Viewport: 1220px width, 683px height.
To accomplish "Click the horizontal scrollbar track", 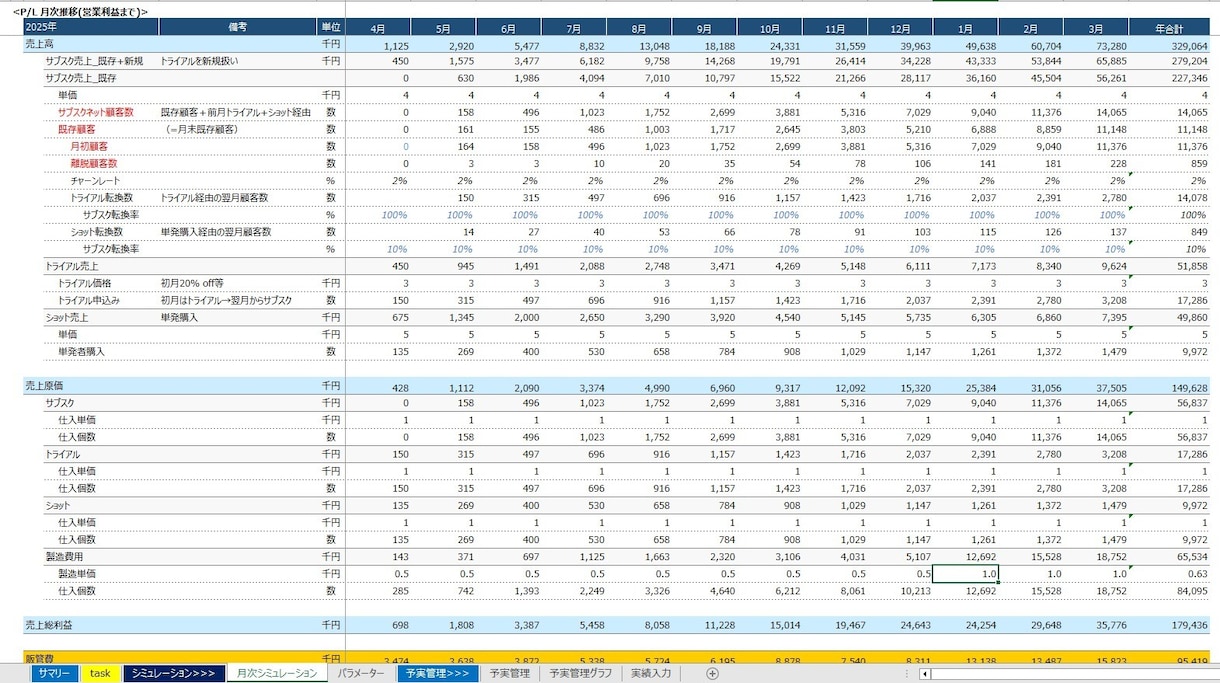I will pyautogui.click(x=1075, y=674).
